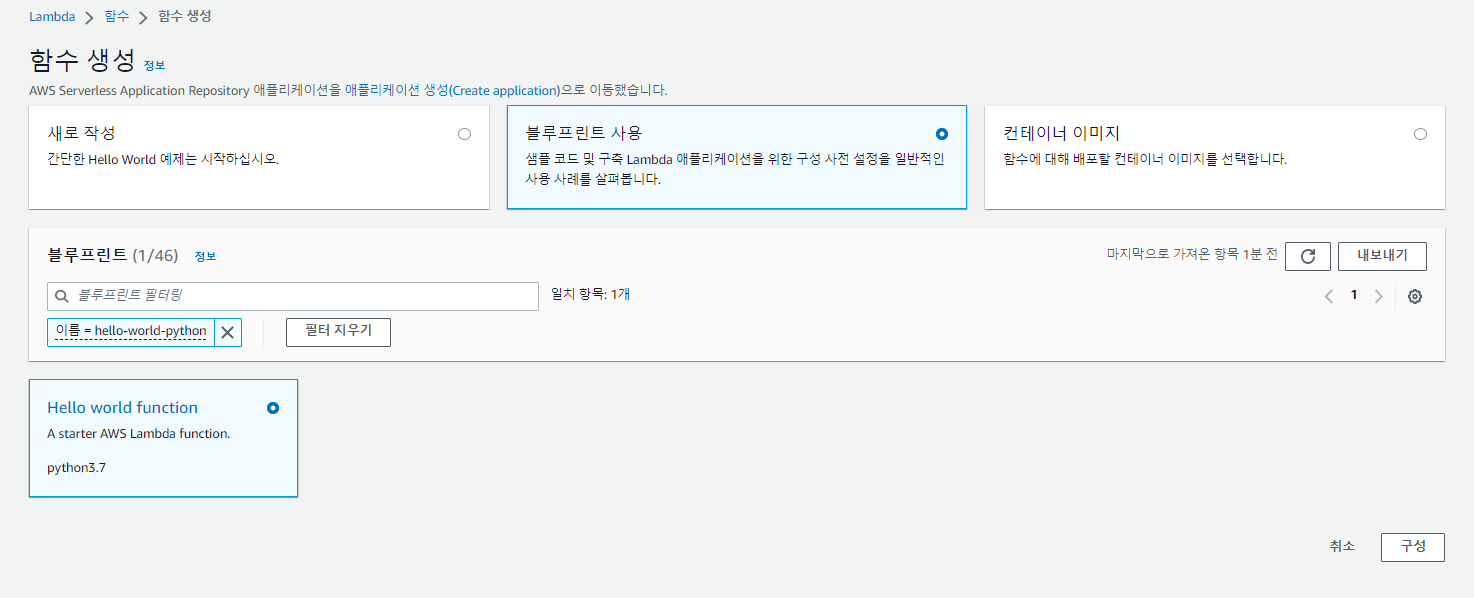Viewport: 1474px width, 598px height.
Task: Select the 컨테이너 이미지 radio option
Action: click(1420, 134)
